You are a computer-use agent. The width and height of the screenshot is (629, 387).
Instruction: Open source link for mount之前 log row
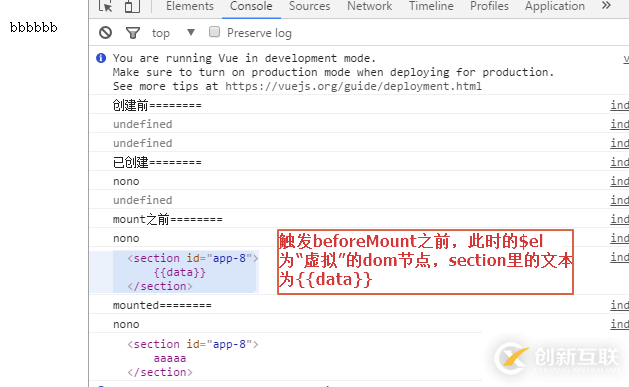point(620,219)
